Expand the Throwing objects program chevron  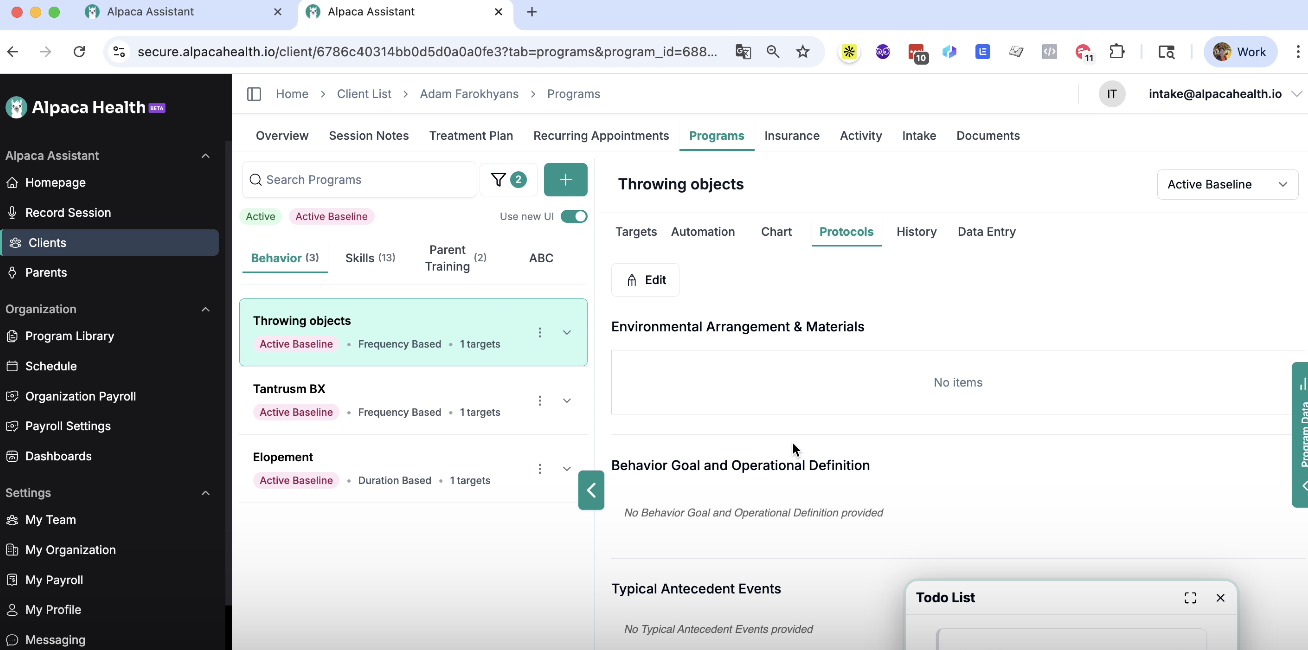click(567, 333)
